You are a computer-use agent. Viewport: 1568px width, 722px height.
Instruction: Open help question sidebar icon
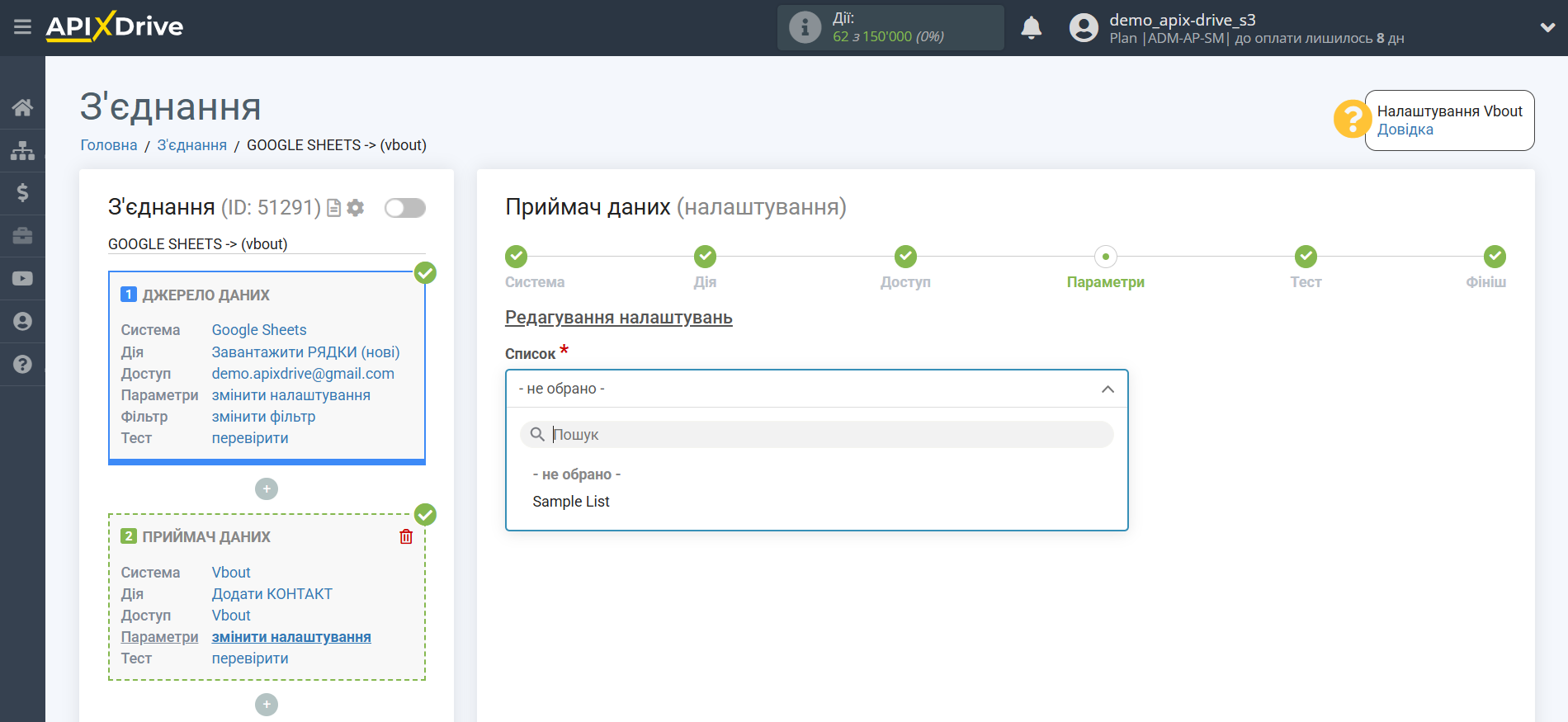(x=22, y=364)
